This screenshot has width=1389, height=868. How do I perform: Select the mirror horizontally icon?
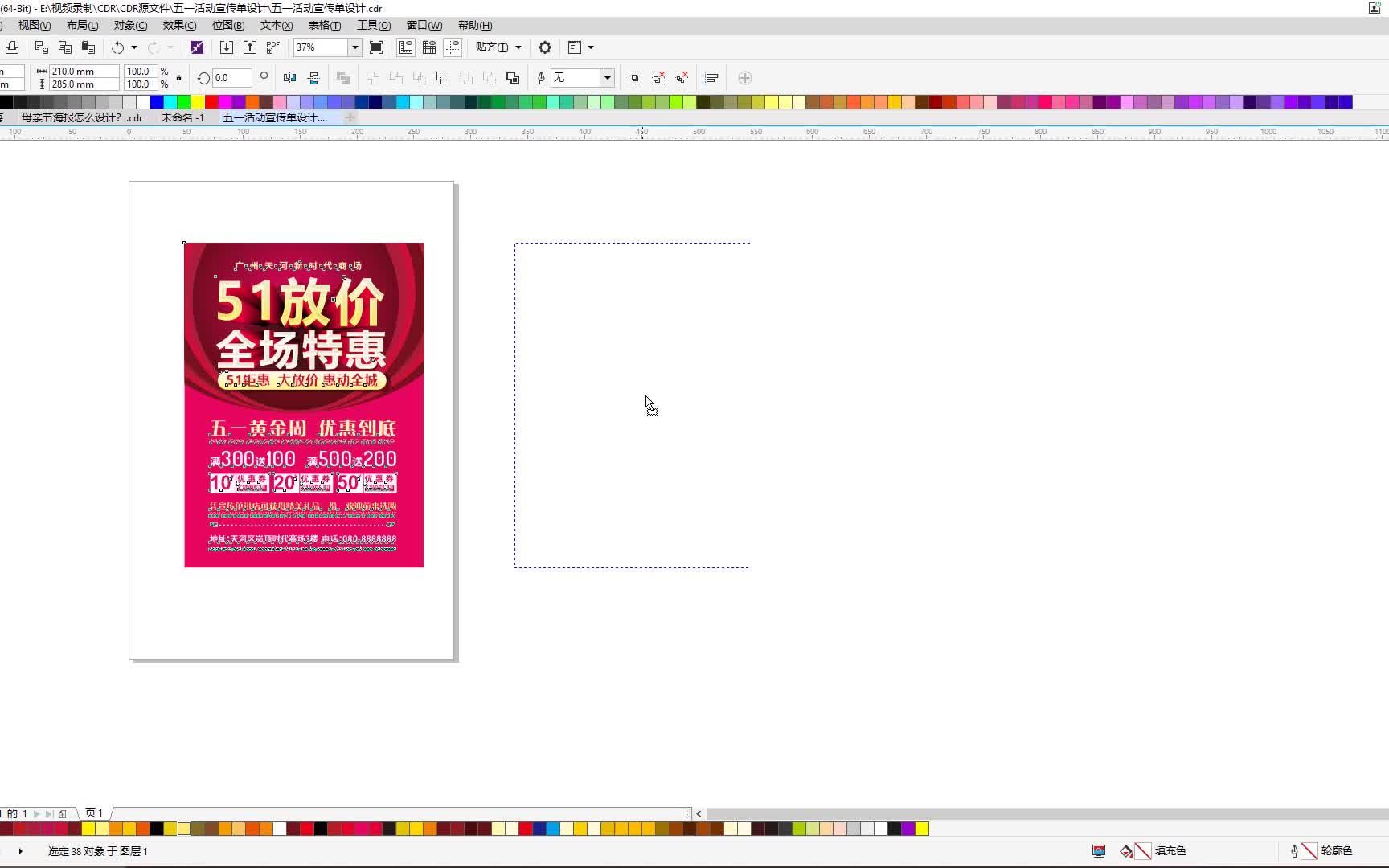click(x=289, y=78)
